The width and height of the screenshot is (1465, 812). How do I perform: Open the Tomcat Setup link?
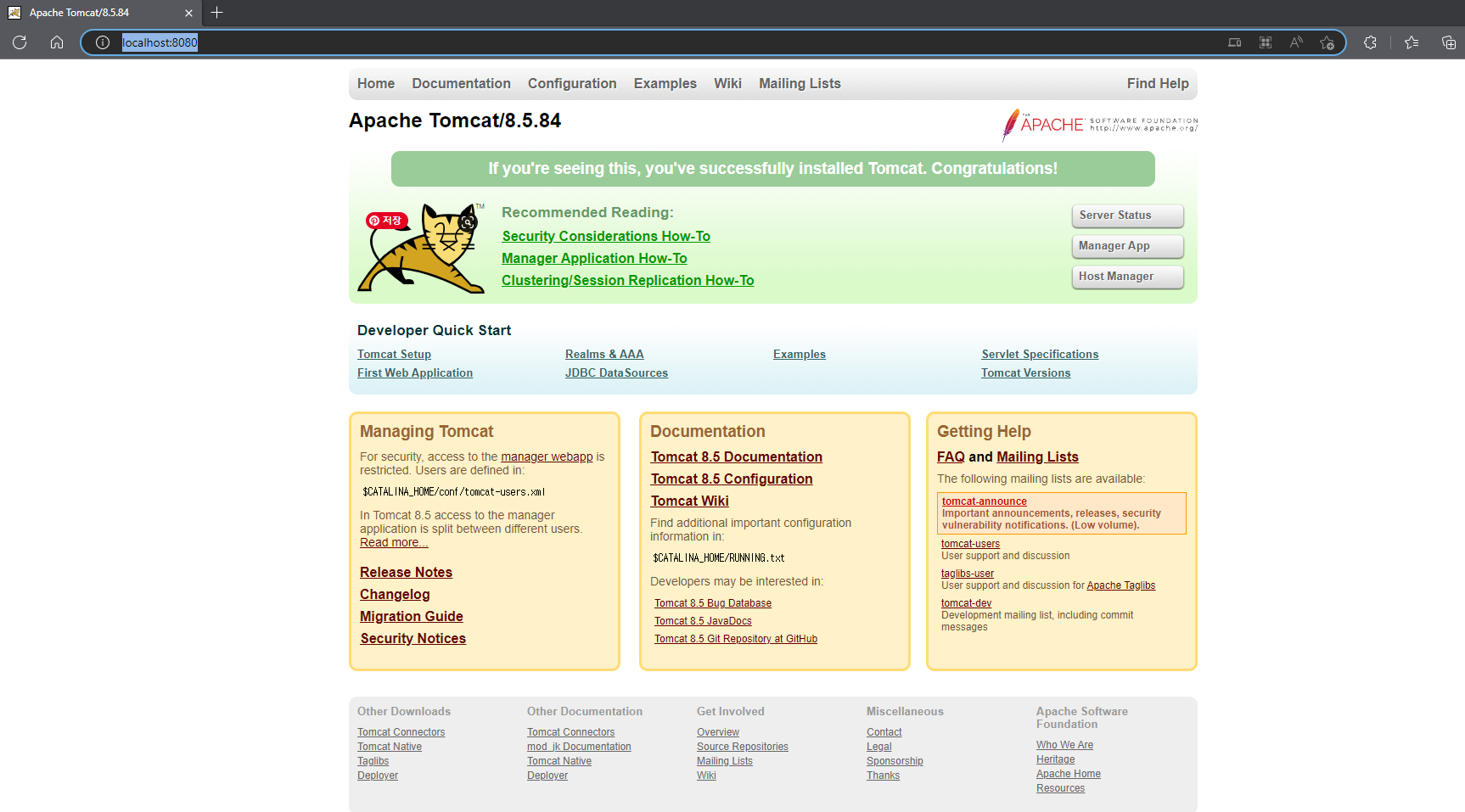point(394,354)
